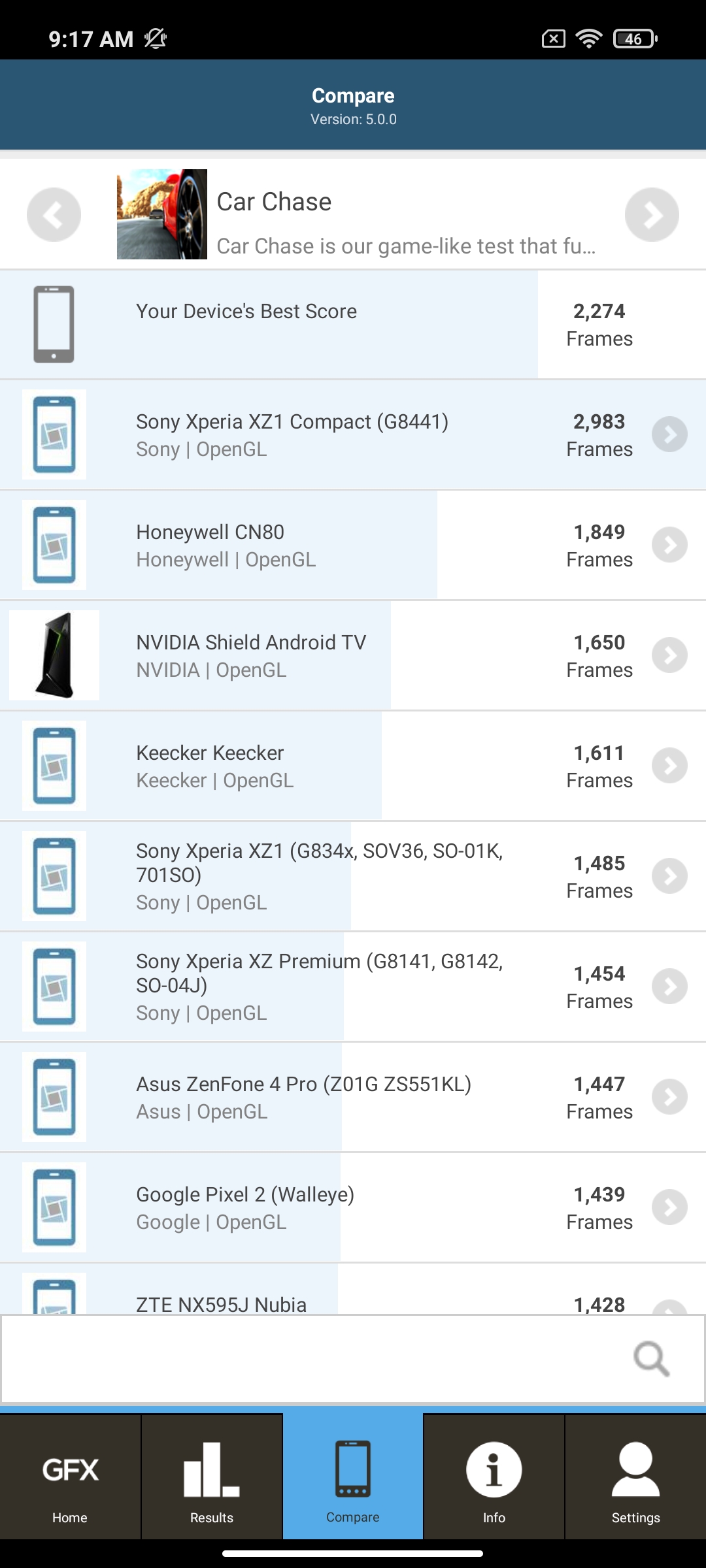The height and width of the screenshot is (1568, 706).
Task: Tap NVIDIA Shield Android TV device image
Action: click(x=54, y=655)
